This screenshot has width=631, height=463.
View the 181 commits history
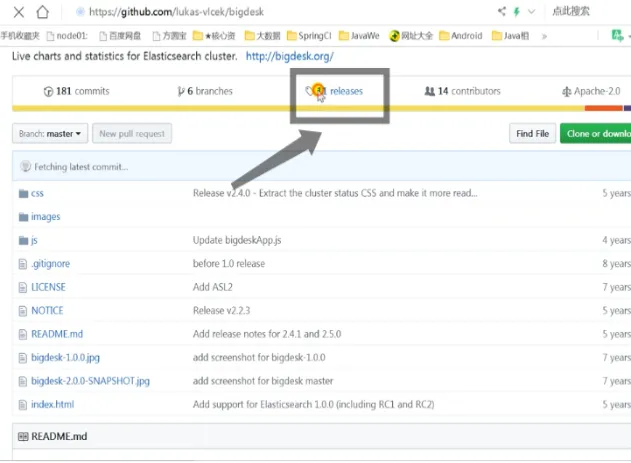point(76,91)
